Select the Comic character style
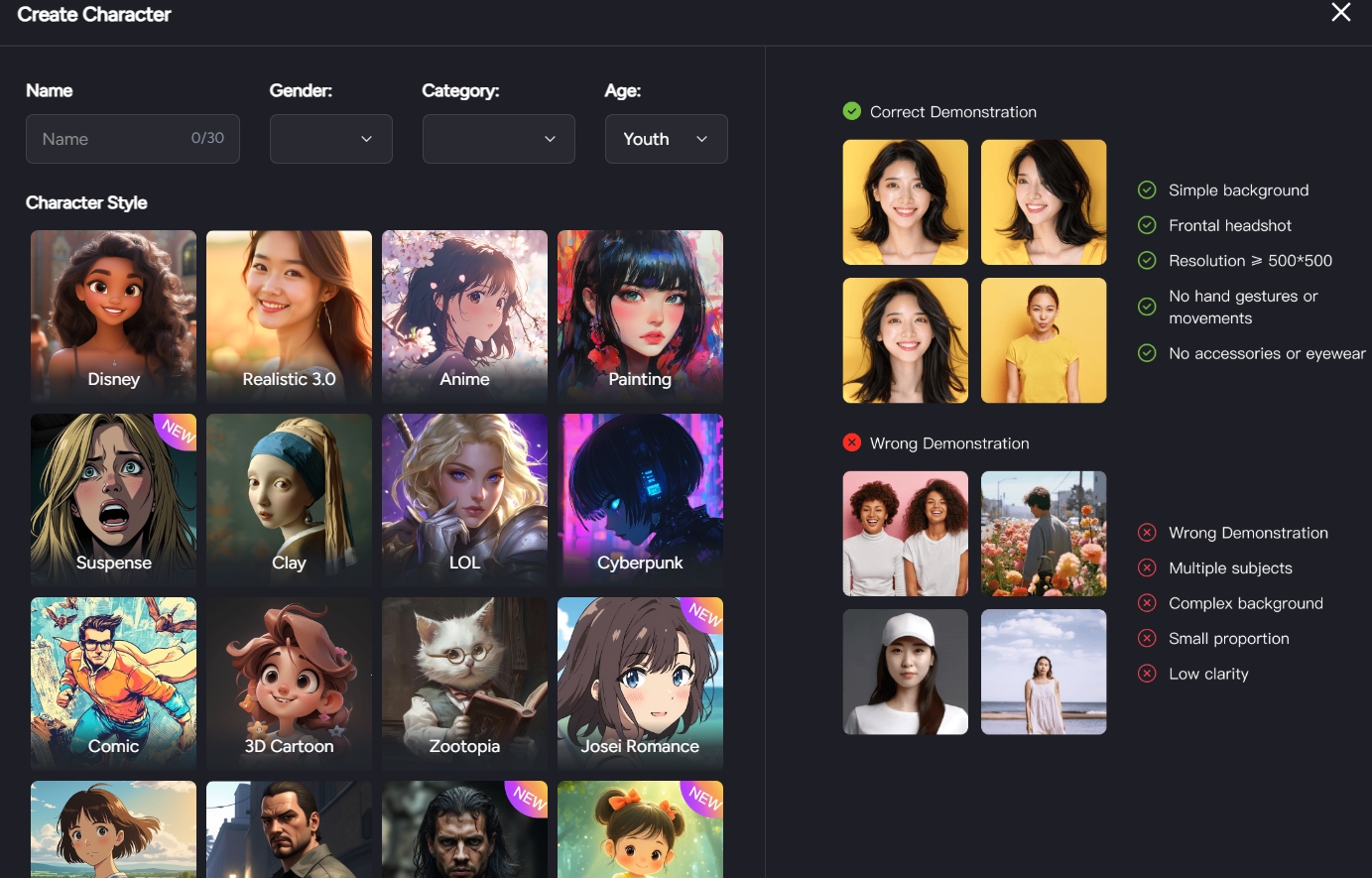This screenshot has width=1372, height=878. click(113, 682)
